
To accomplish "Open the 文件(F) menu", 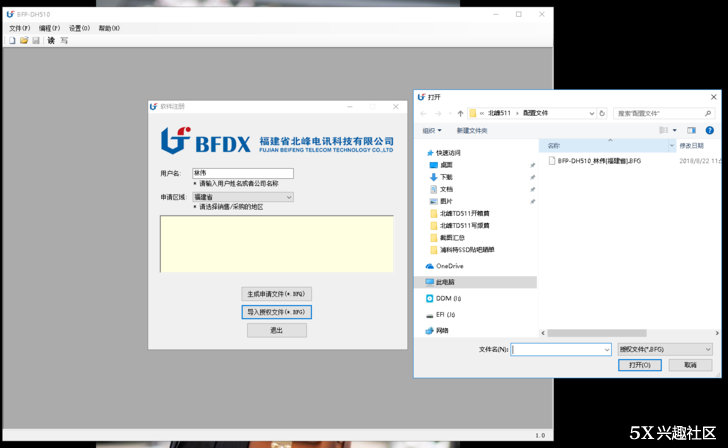I will [19, 28].
